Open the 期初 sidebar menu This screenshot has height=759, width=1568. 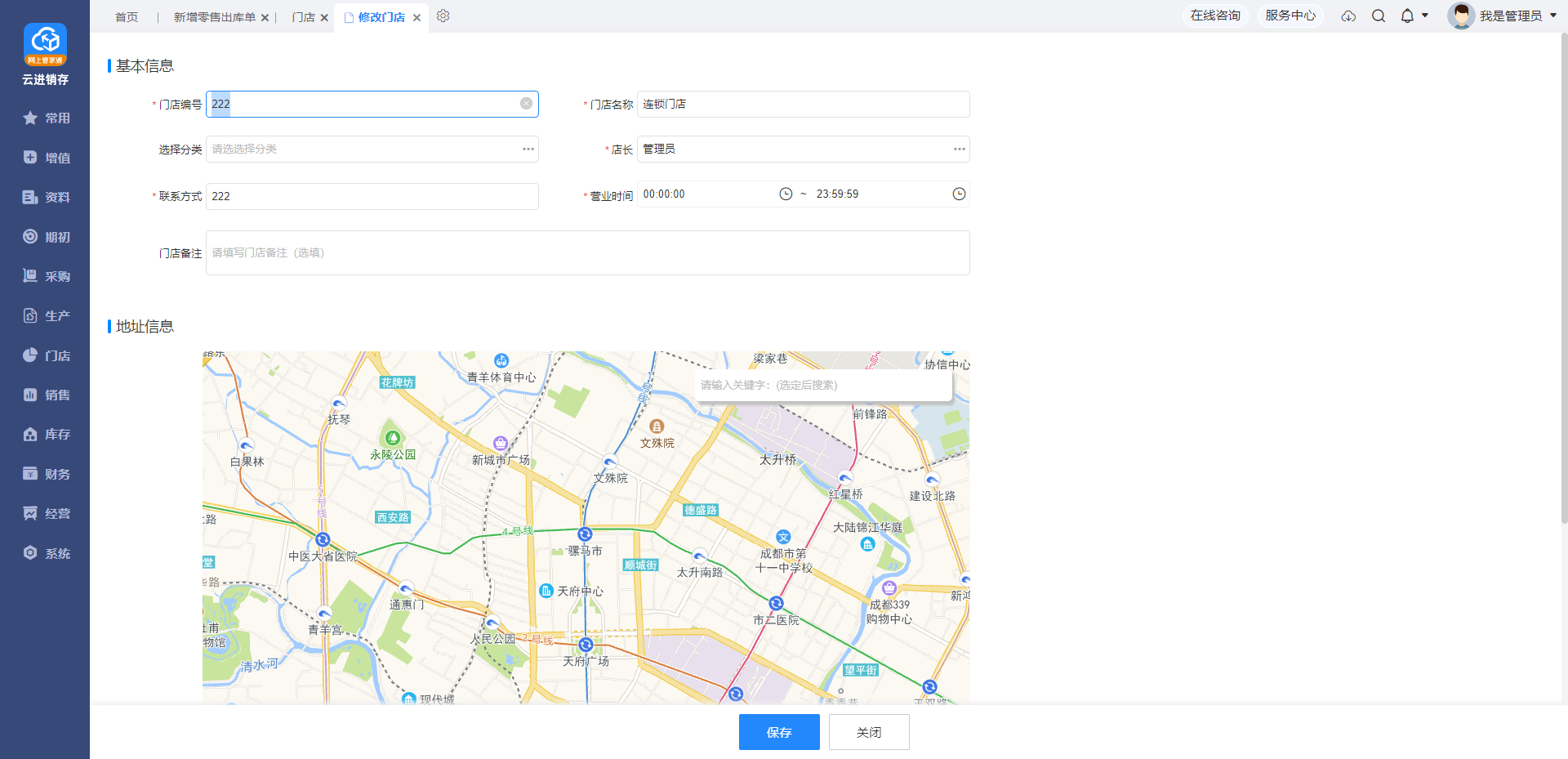click(x=45, y=237)
